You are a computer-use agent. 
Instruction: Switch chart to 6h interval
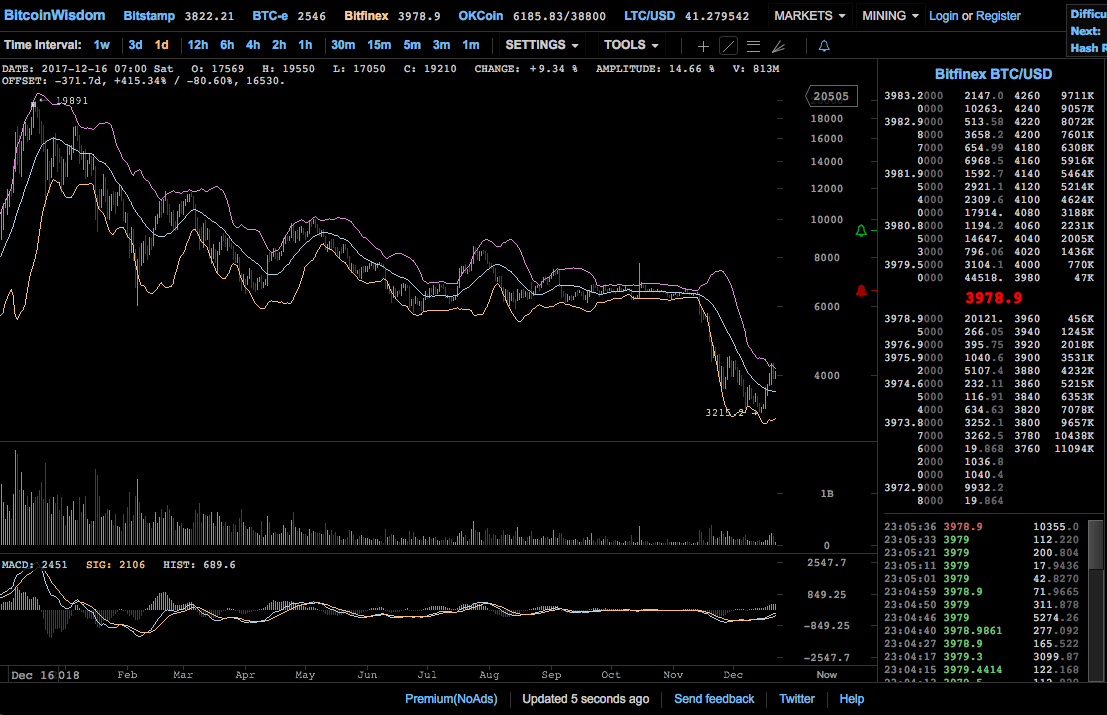coord(227,45)
